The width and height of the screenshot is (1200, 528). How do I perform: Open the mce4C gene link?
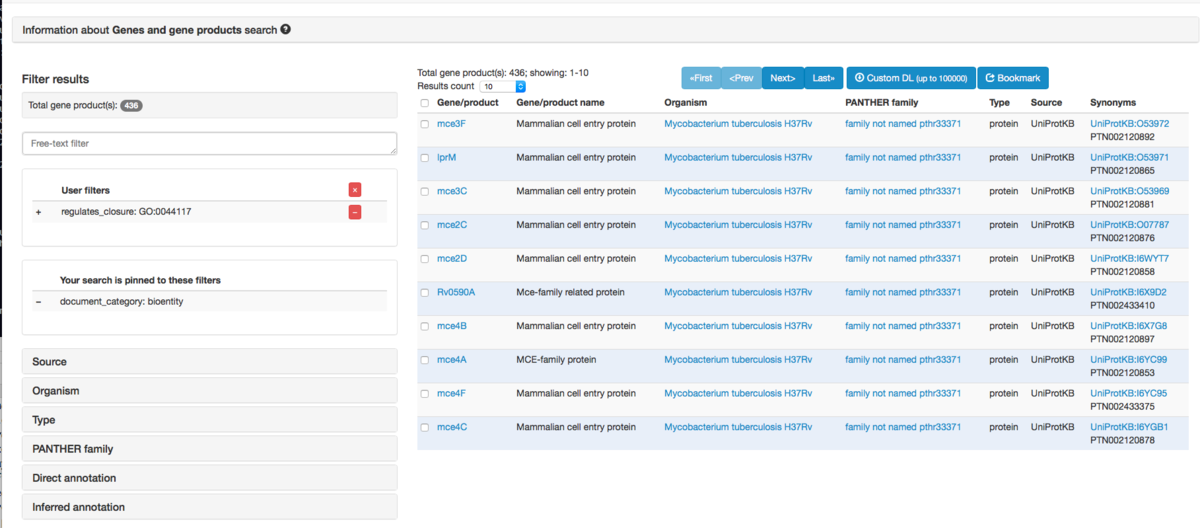(x=452, y=427)
